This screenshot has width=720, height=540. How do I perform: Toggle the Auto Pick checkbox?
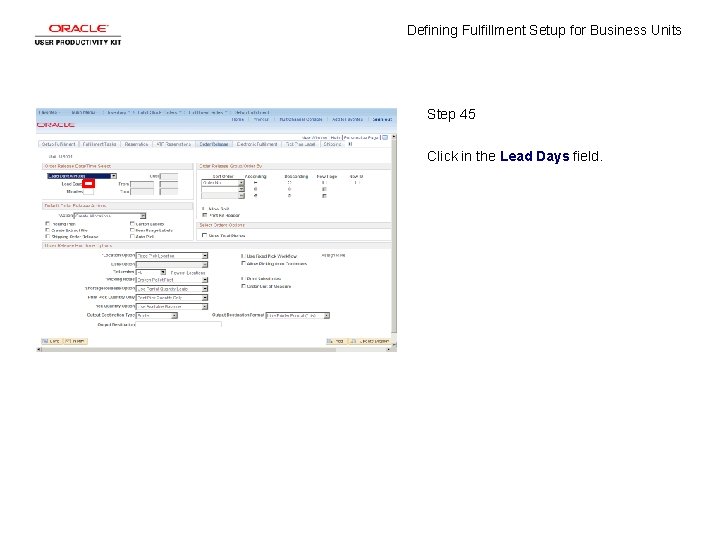pyautogui.click(x=132, y=236)
